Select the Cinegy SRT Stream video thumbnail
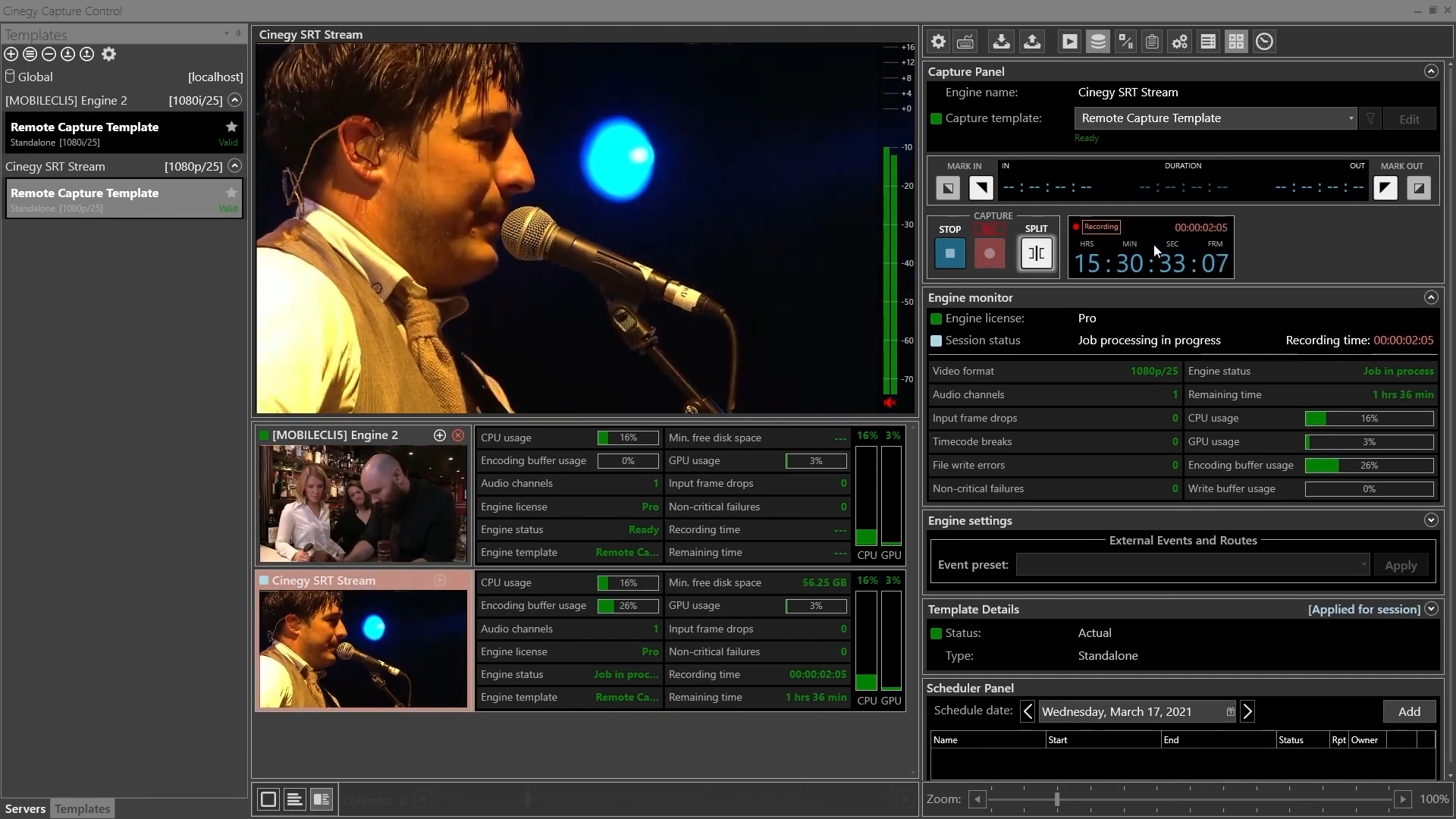Screen dimensions: 1456x819 (363, 649)
